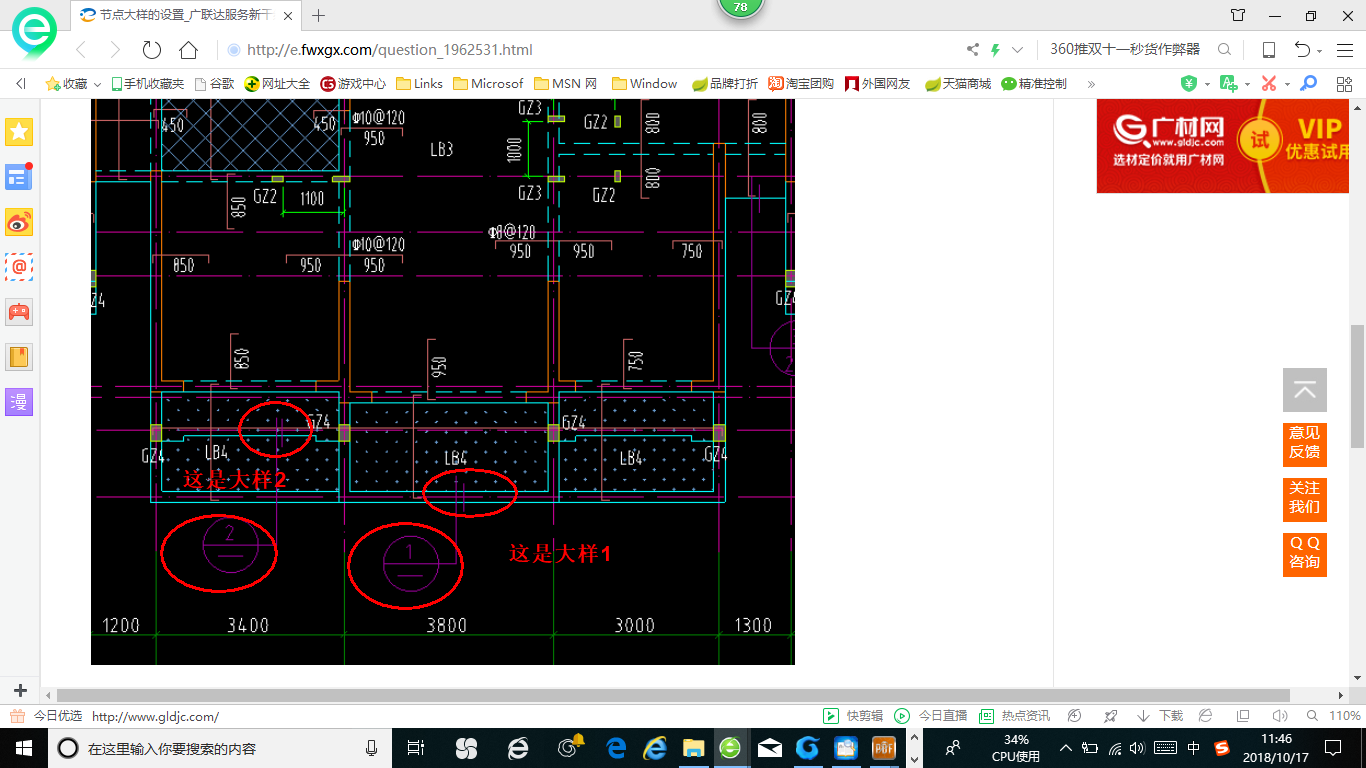This screenshot has width=1366, height=768.
Task: Open the browser main menu (hamburger)
Action: 1344,50
